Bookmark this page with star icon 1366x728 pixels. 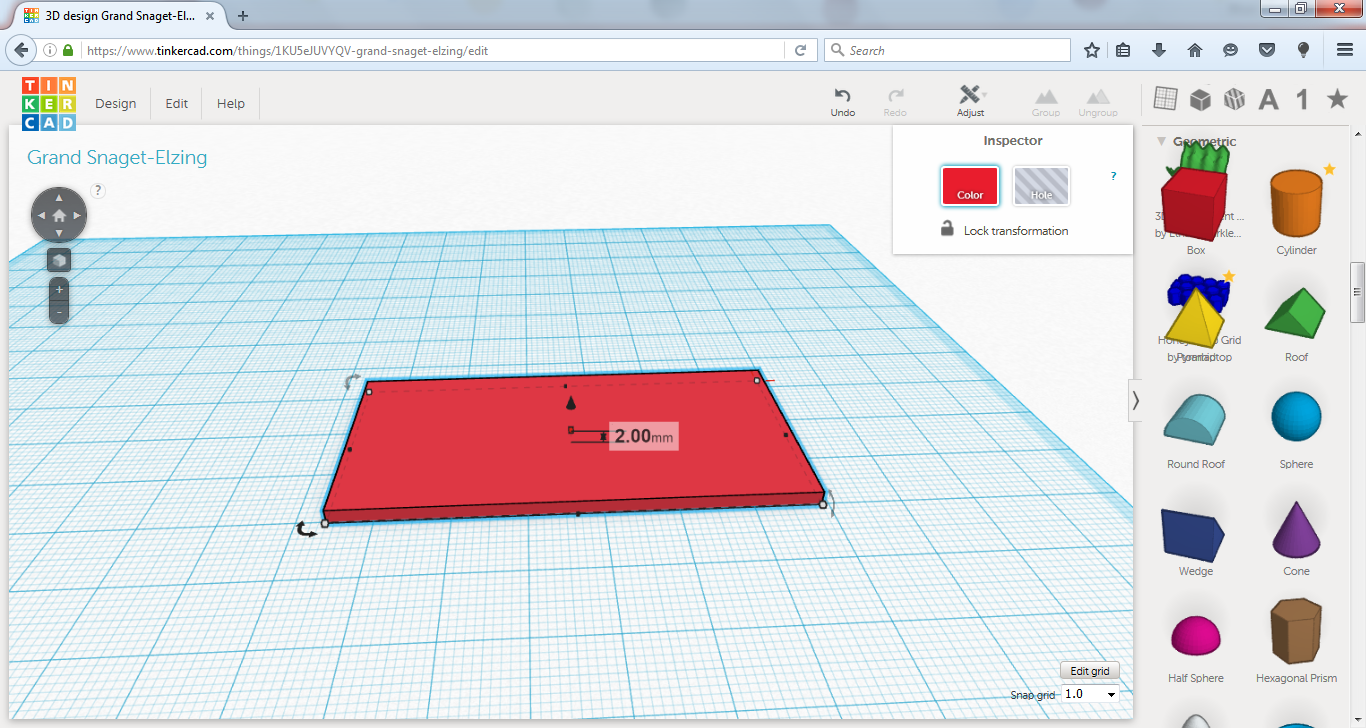1092,50
